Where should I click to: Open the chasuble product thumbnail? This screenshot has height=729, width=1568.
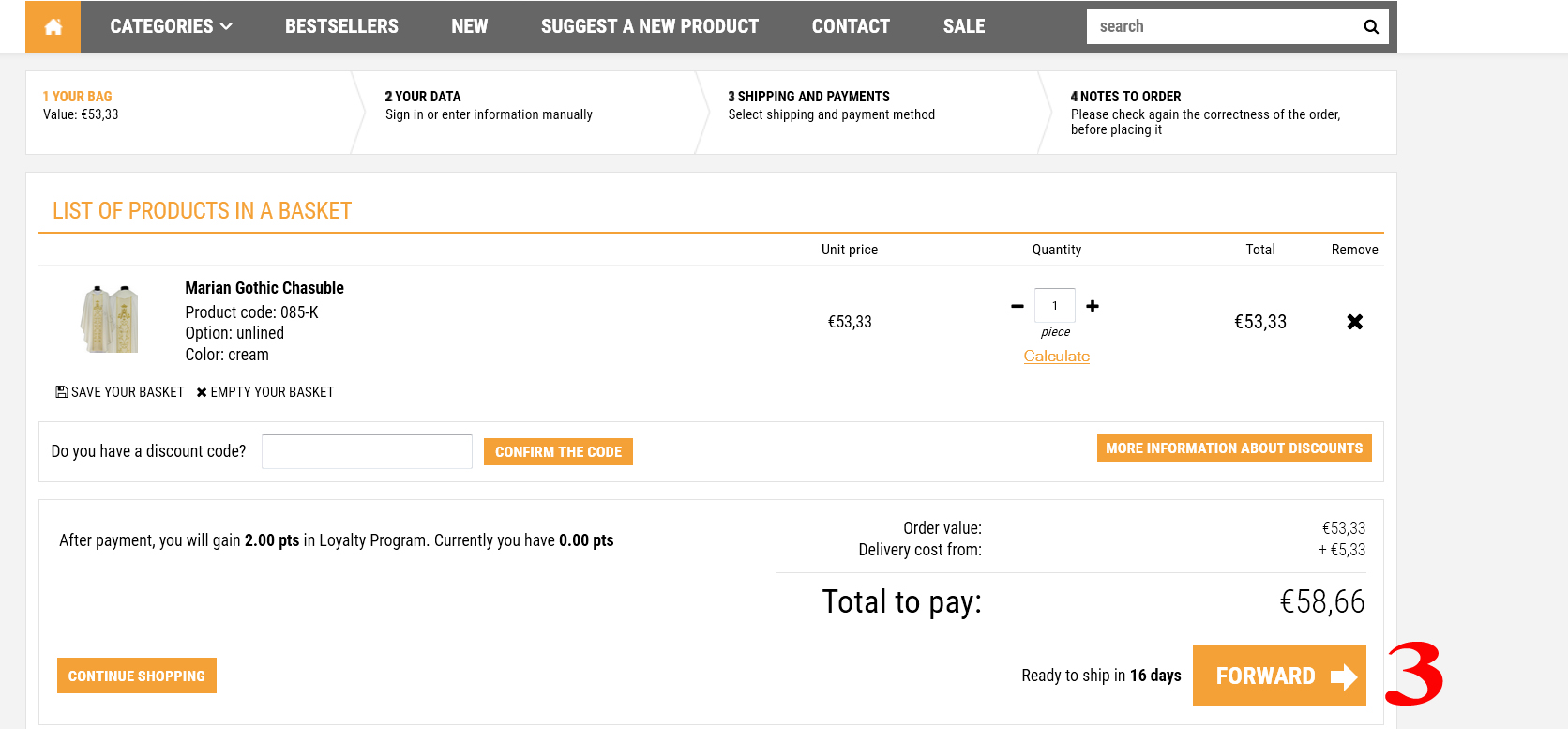[x=111, y=320]
